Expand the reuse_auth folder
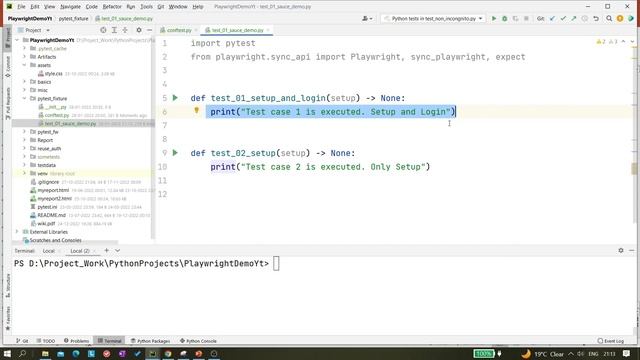 [24, 149]
